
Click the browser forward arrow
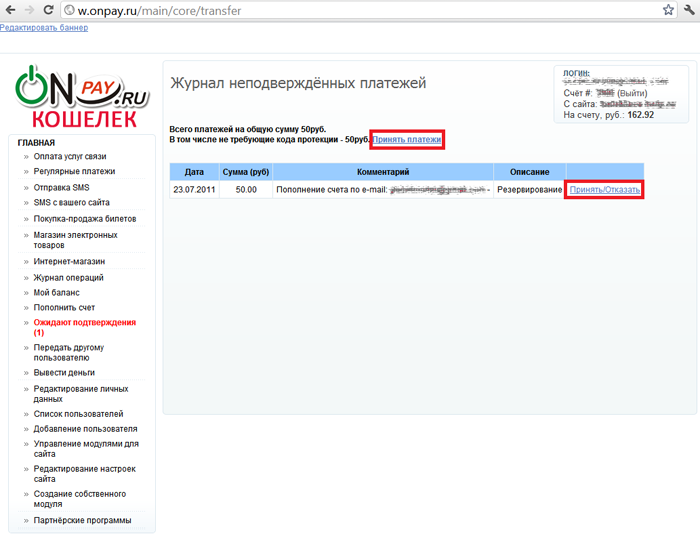(30, 10)
